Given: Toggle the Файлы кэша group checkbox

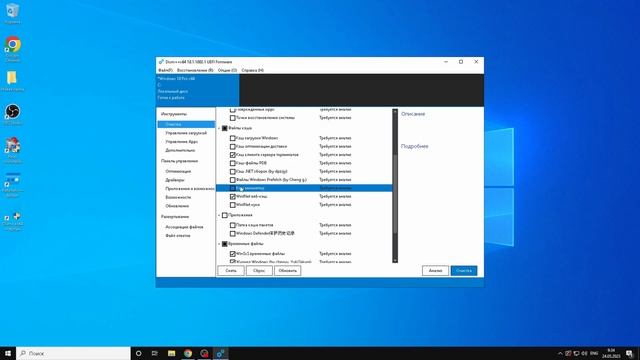Looking at the screenshot, I should pyautogui.click(x=224, y=128).
